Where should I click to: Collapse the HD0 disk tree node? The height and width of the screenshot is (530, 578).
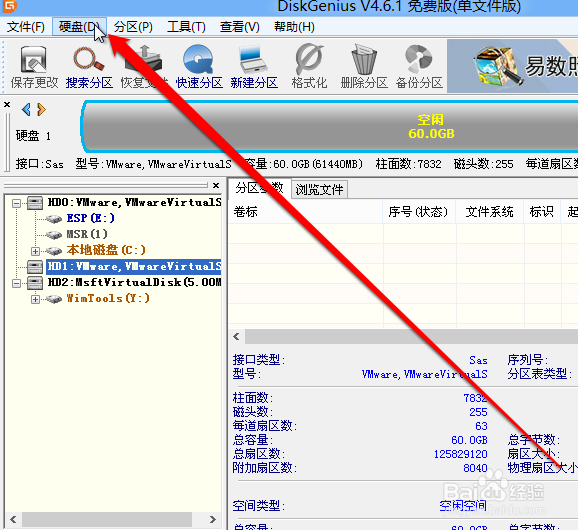coord(16,203)
